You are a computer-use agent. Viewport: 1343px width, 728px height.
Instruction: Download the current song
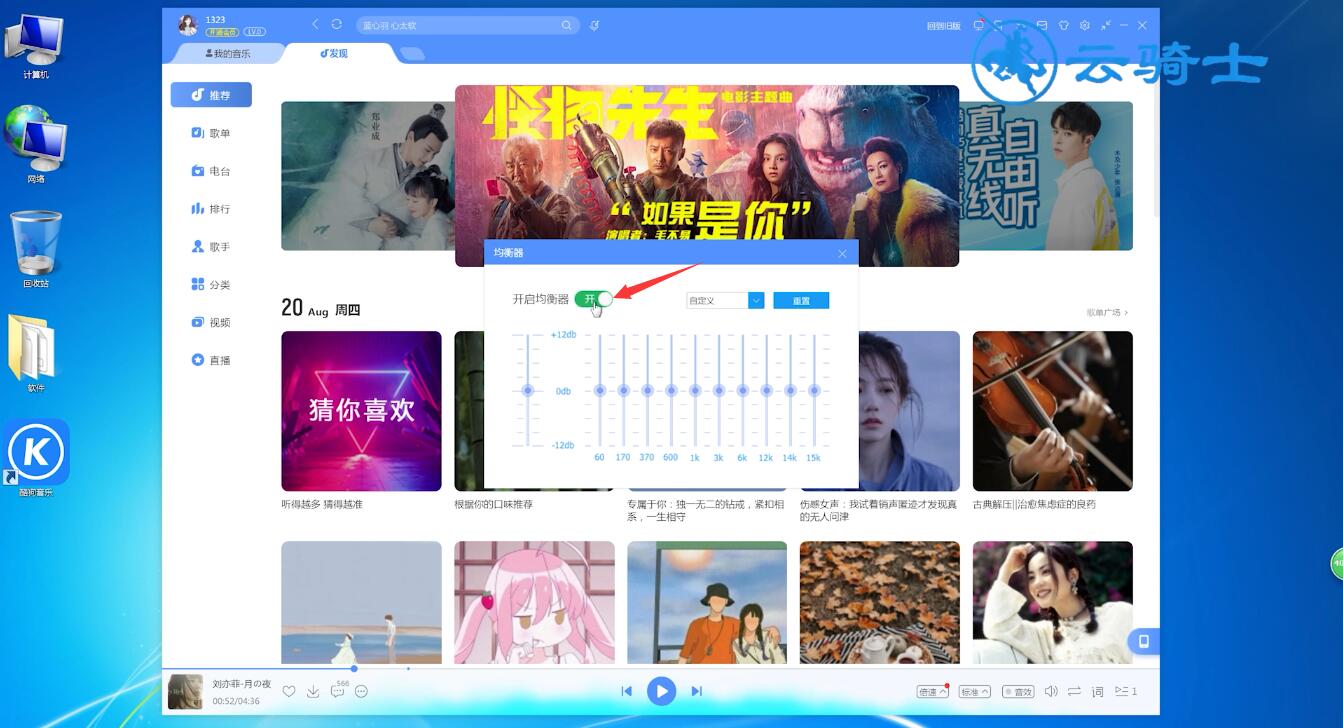click(313, 691)
